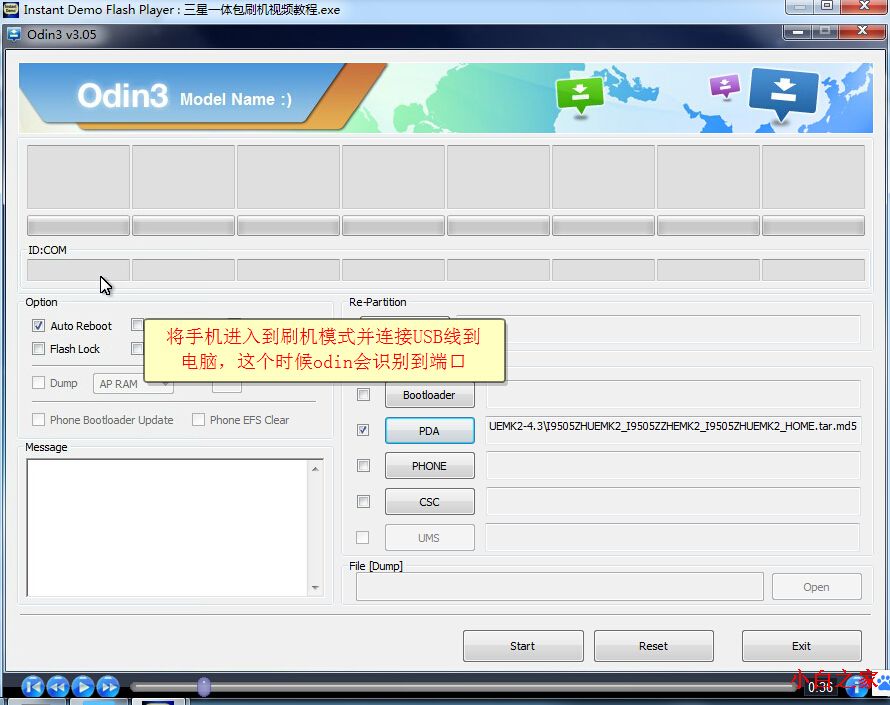The width and height of the screenshot is (890, 705).
Task: Close the Instant Demo Flash Player window
Action: [x=864, y=6]
